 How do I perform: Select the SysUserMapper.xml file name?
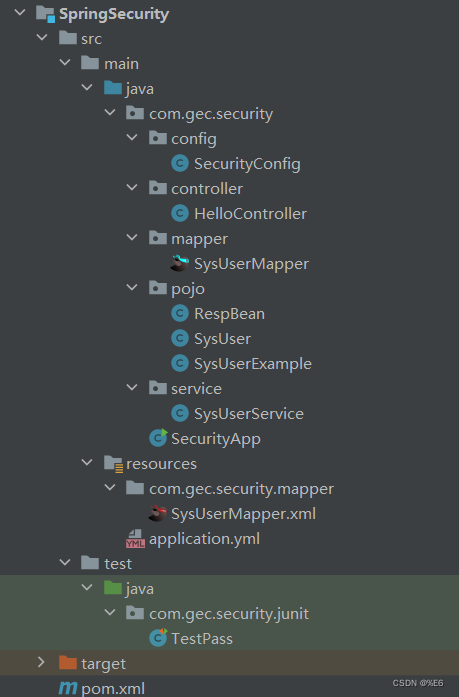pos(243,514)
